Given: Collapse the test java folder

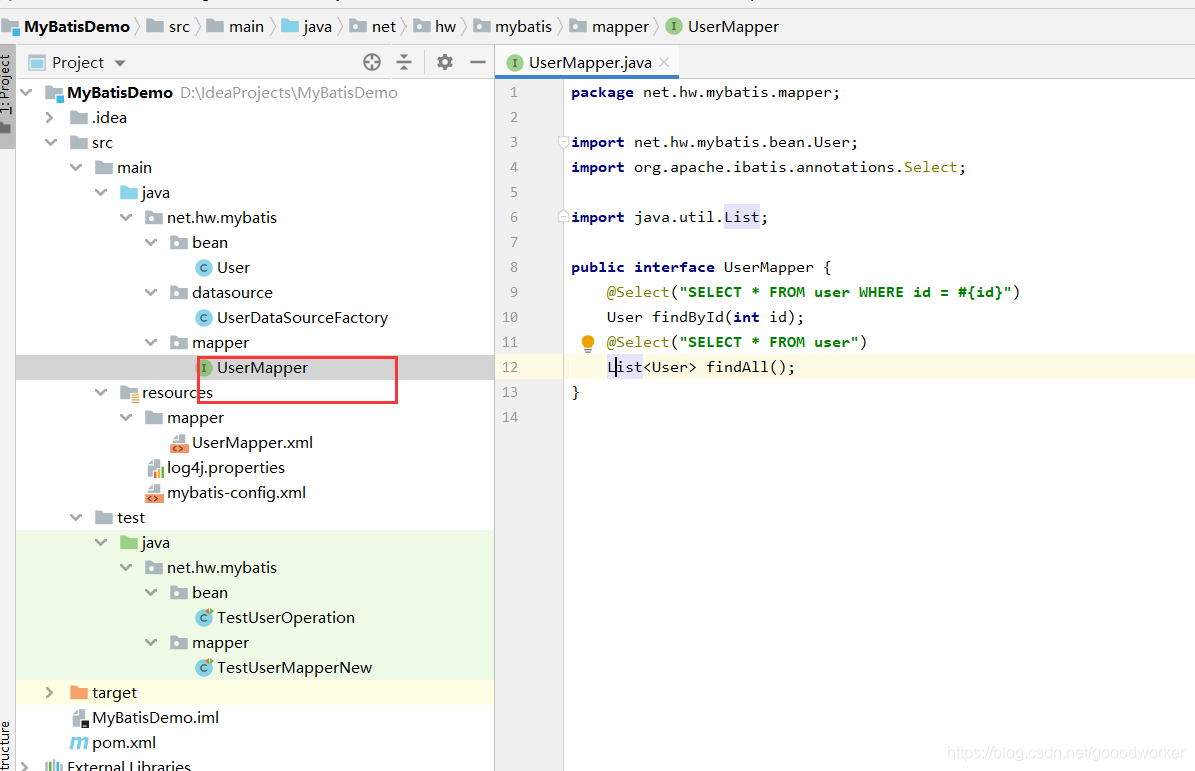Looking at the screenshot, I should [x=101, y=542].
